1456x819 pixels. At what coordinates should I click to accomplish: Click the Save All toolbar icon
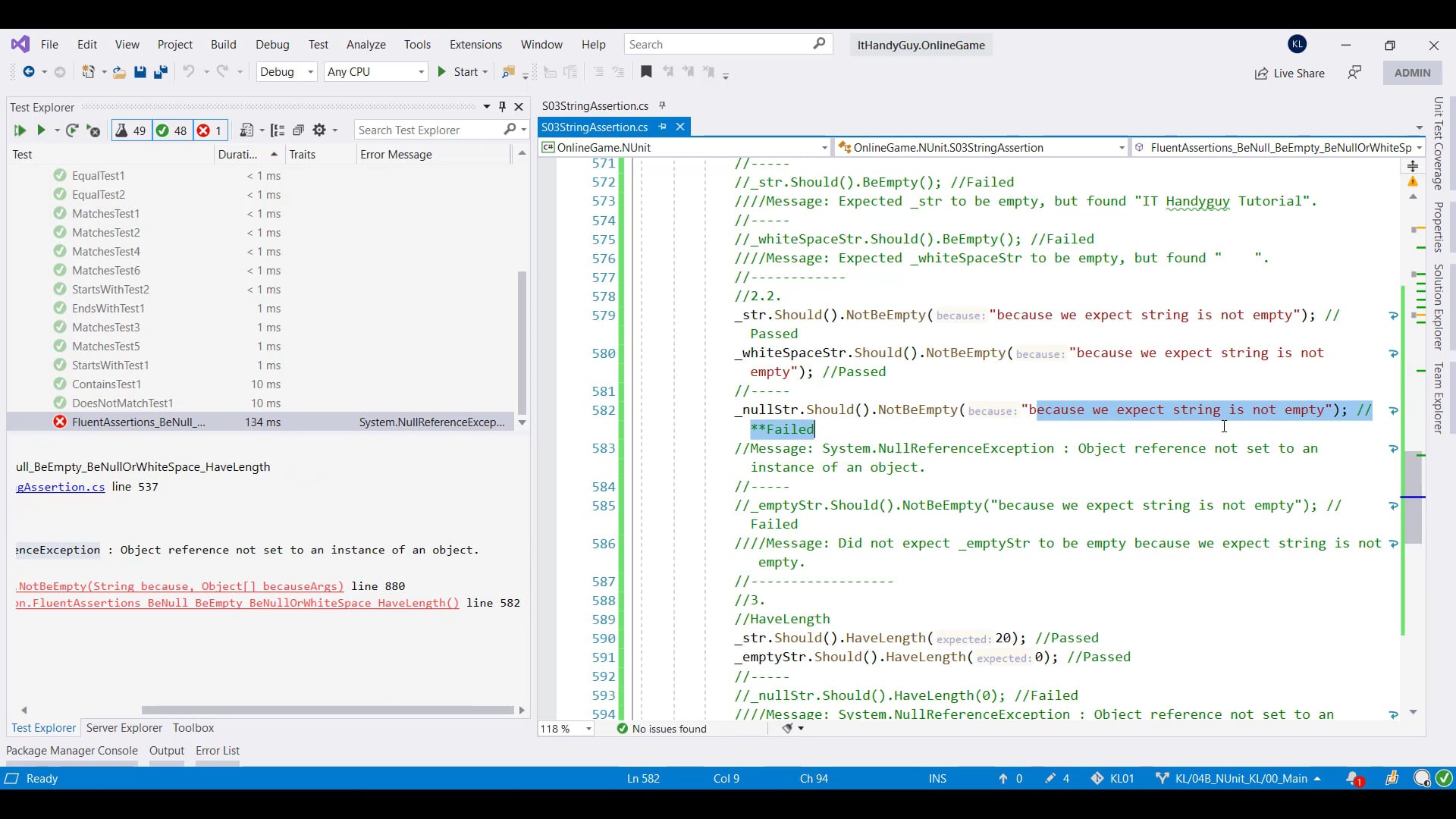point(160,72)
